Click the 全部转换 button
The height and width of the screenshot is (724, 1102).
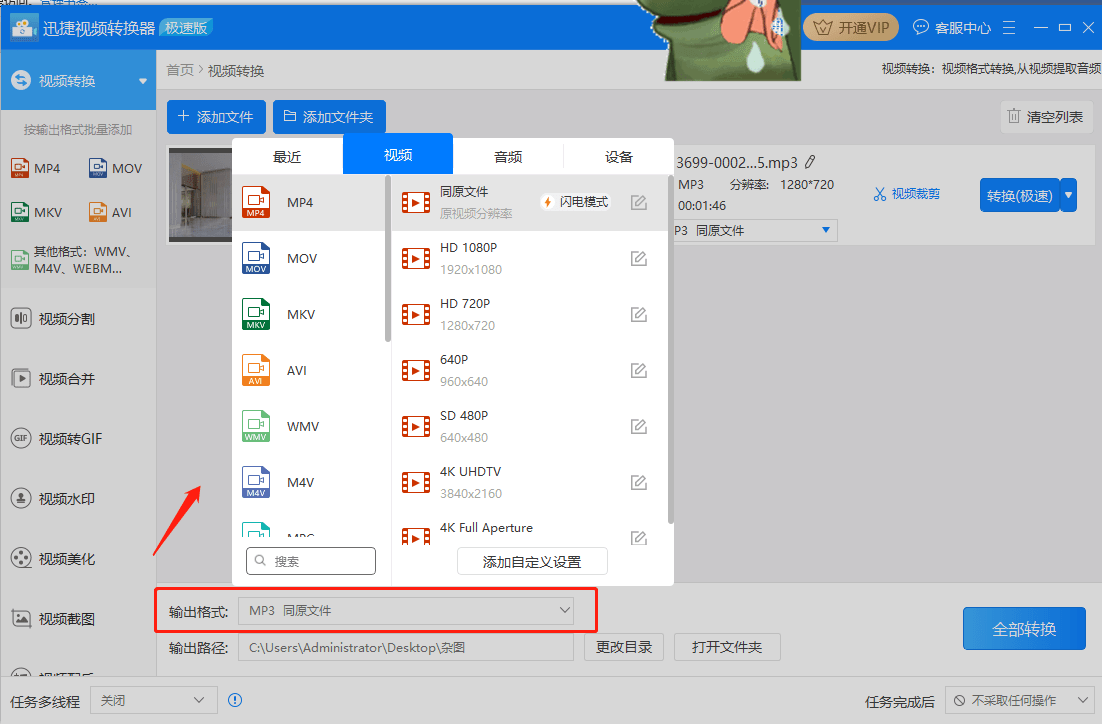coord(1023,629)
